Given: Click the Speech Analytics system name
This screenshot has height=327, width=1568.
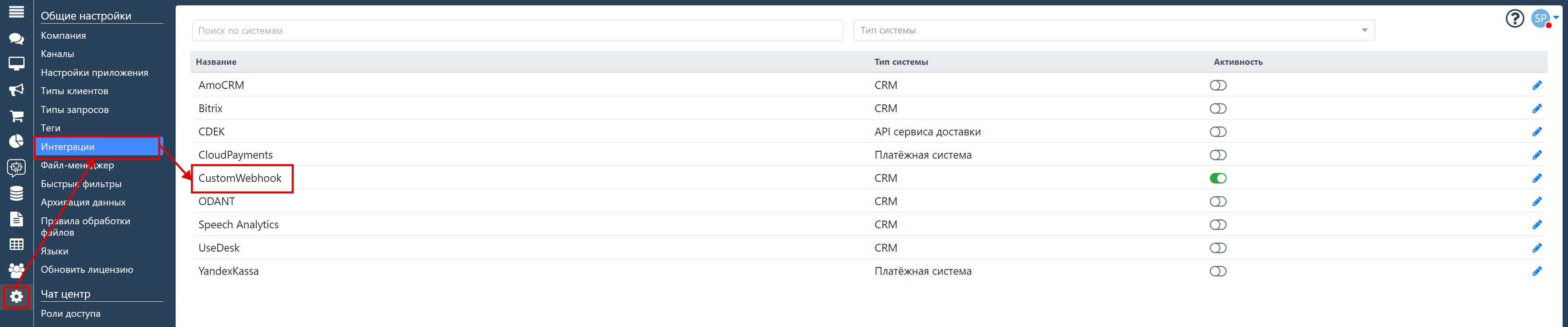Looking at the screenshot, I should tap(238, 225).
